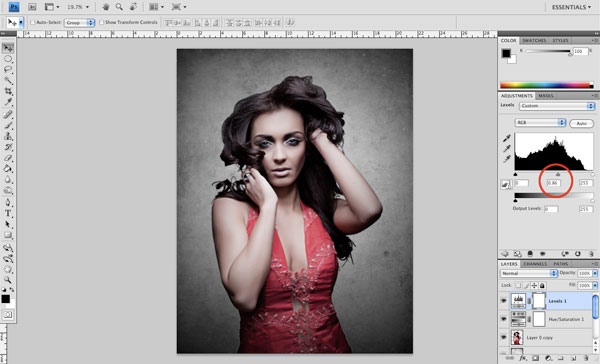This screenshot has width=600, height=364.
Task: Select the Pen tool
Action: point(8,202)
